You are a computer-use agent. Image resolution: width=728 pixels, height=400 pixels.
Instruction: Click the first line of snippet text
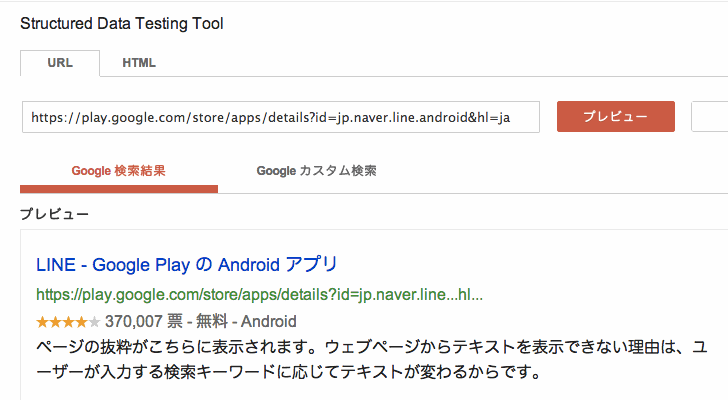pyautogui.click(x=370, y=348)
